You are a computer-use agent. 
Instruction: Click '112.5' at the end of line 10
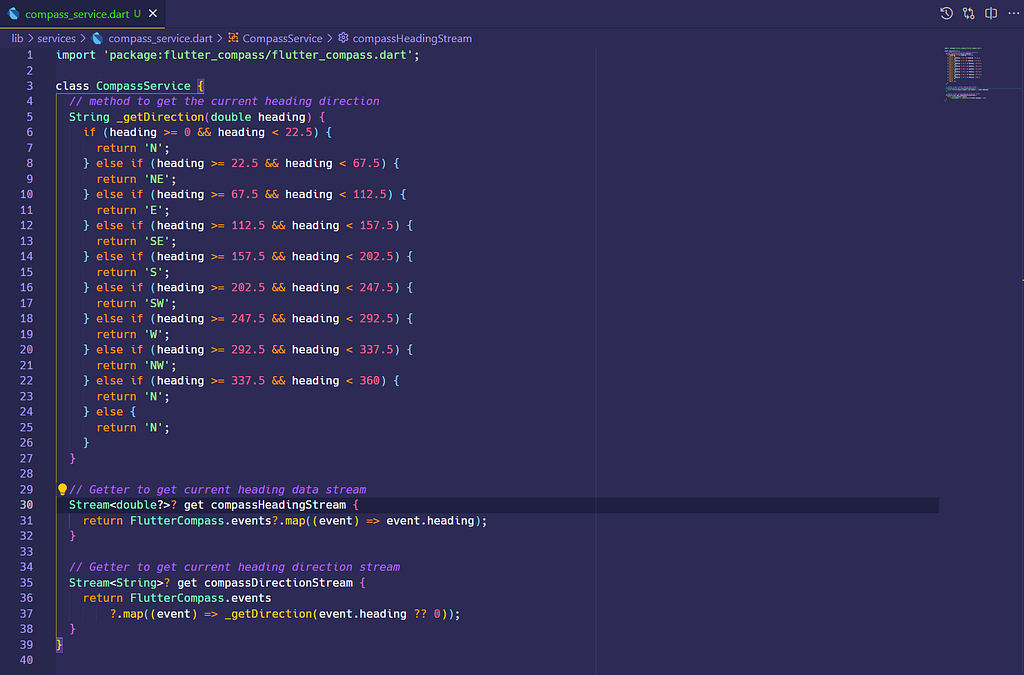(370, 195)
